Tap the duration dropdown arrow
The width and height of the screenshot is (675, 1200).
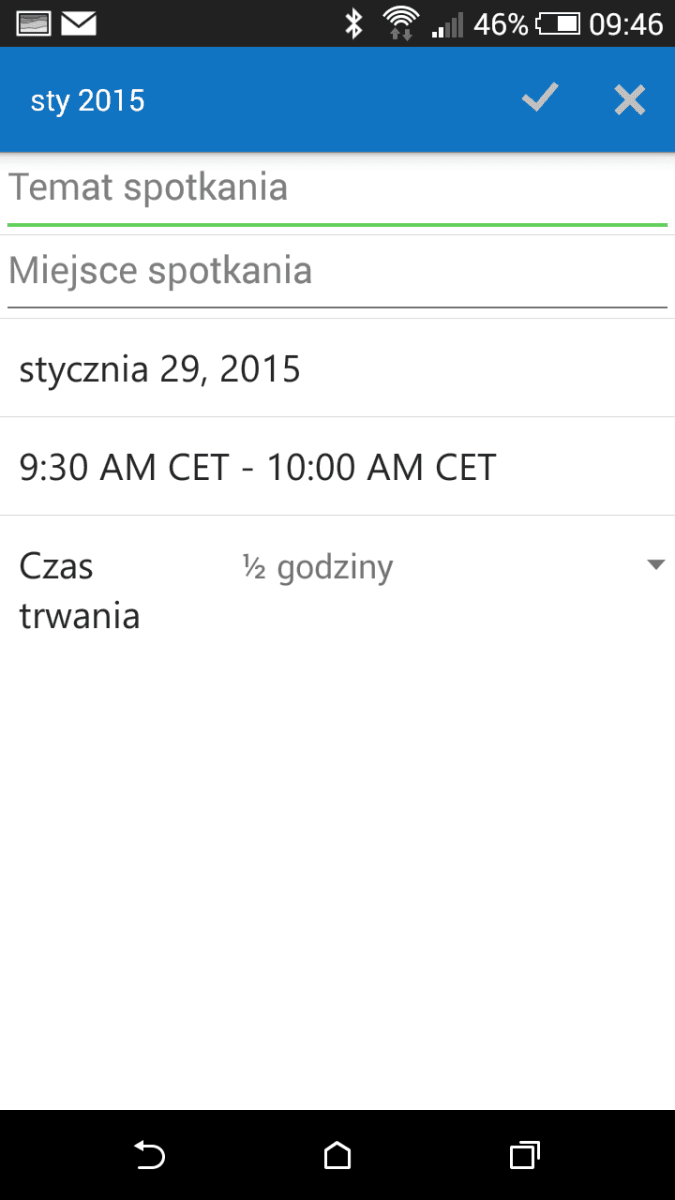(x=656, y=565)
